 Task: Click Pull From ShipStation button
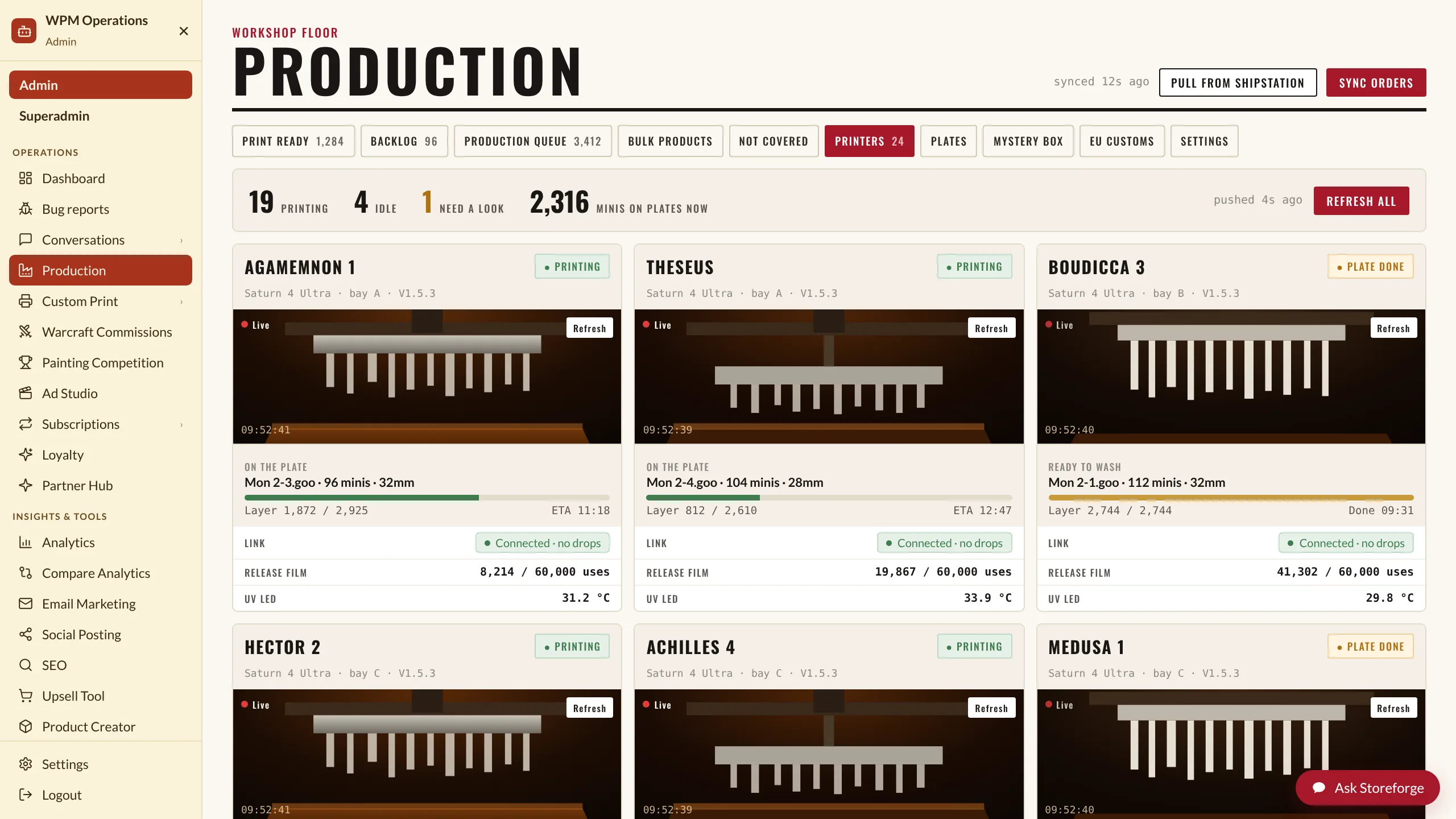(x=1238, y=83)
